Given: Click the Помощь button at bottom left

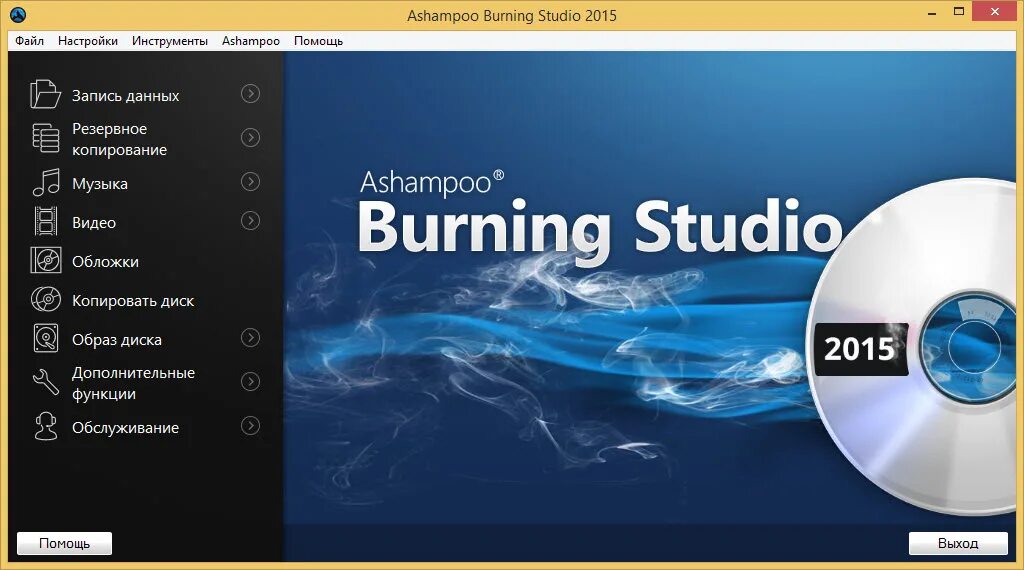Looking at the screenshot, I should coord(64,543).
